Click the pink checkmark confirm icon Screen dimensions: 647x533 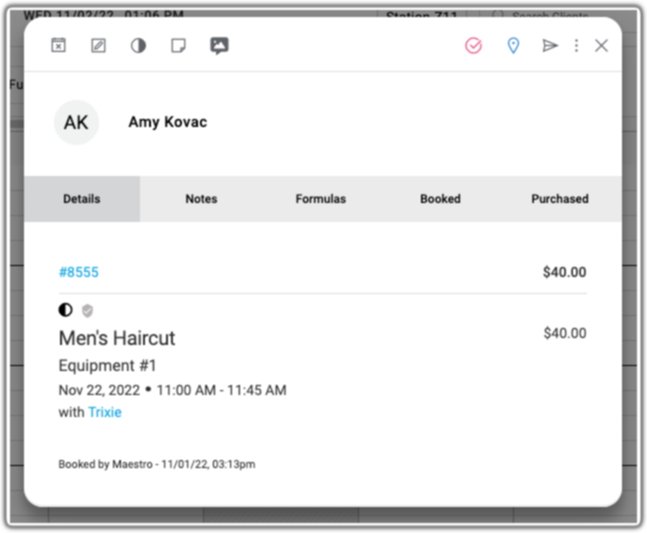click(x=474, y=45)
